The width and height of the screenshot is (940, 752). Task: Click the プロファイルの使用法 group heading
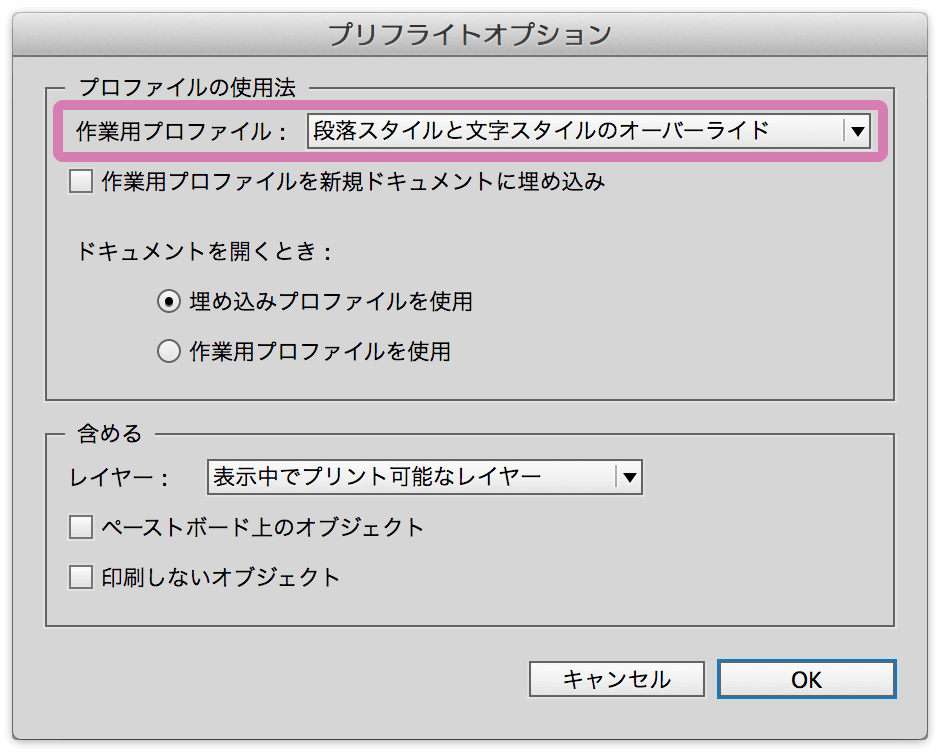pyautogui.click(x=188, y=88)
